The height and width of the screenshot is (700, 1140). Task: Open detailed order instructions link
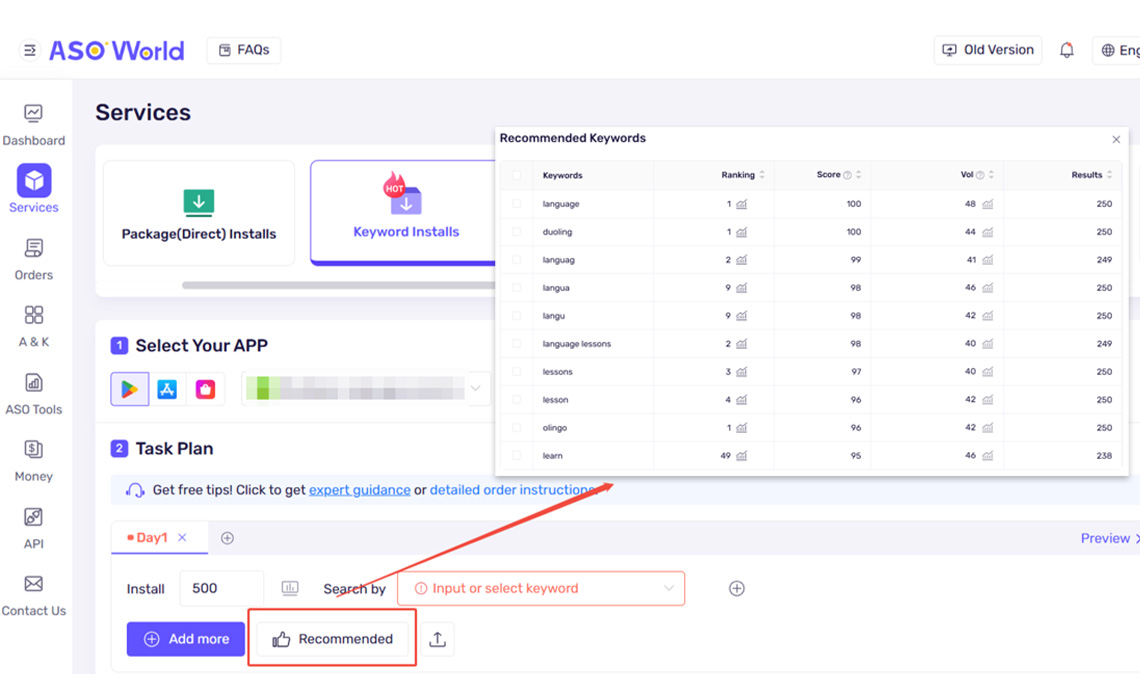coord(513,490)
